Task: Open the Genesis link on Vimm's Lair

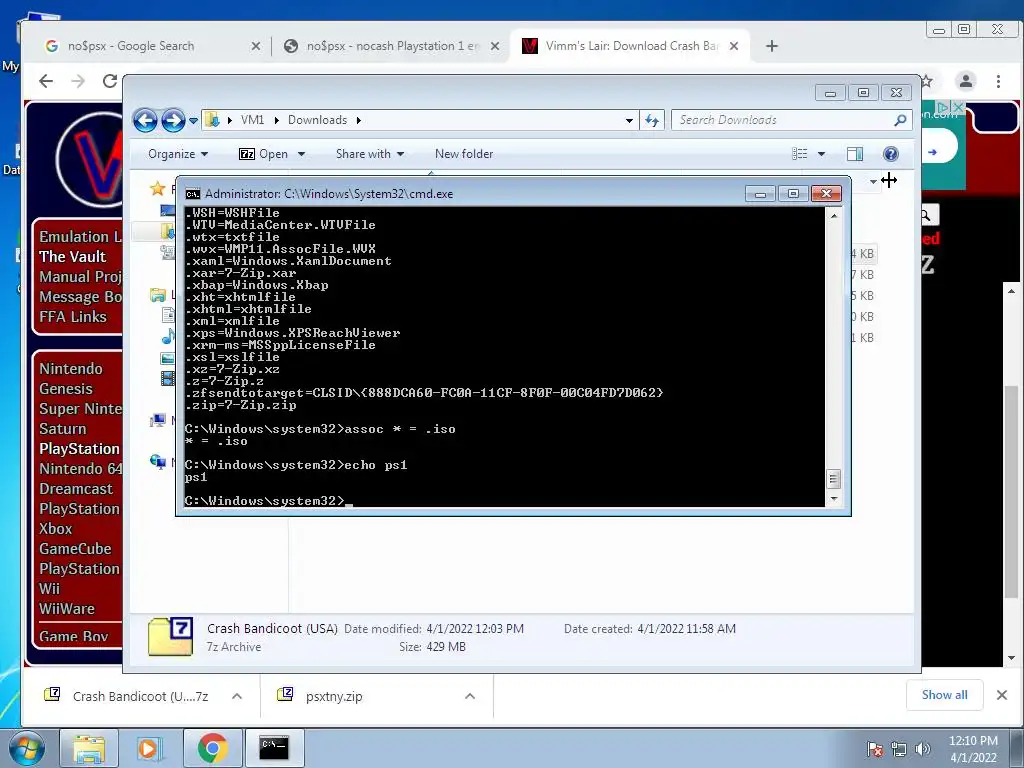Action: [x=66, y=389]
